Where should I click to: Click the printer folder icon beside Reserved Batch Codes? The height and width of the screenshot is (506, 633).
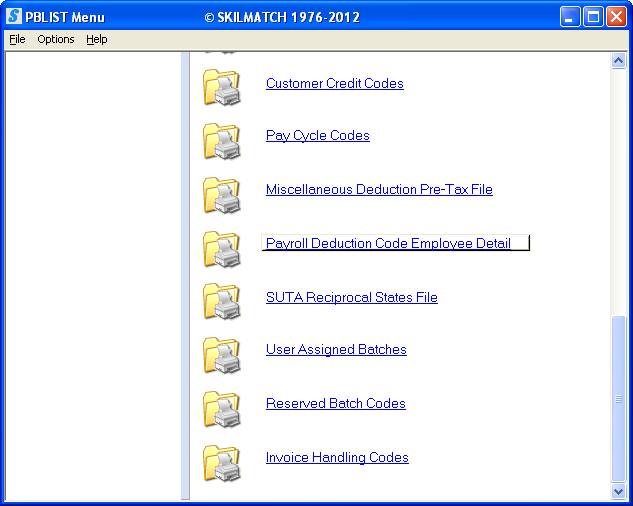pos(222,409)
